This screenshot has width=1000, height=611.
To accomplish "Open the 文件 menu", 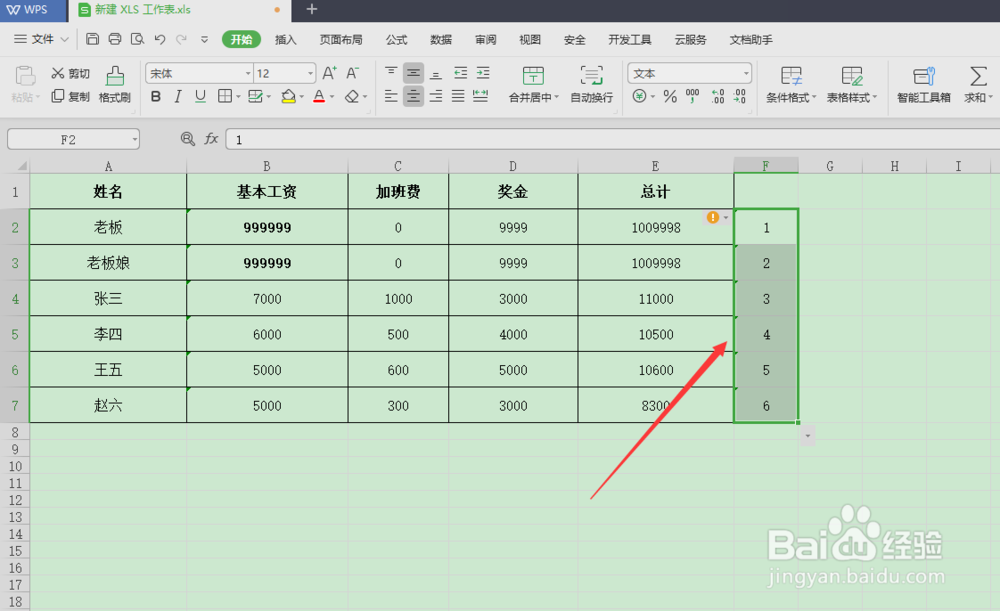I will point(44,39).
